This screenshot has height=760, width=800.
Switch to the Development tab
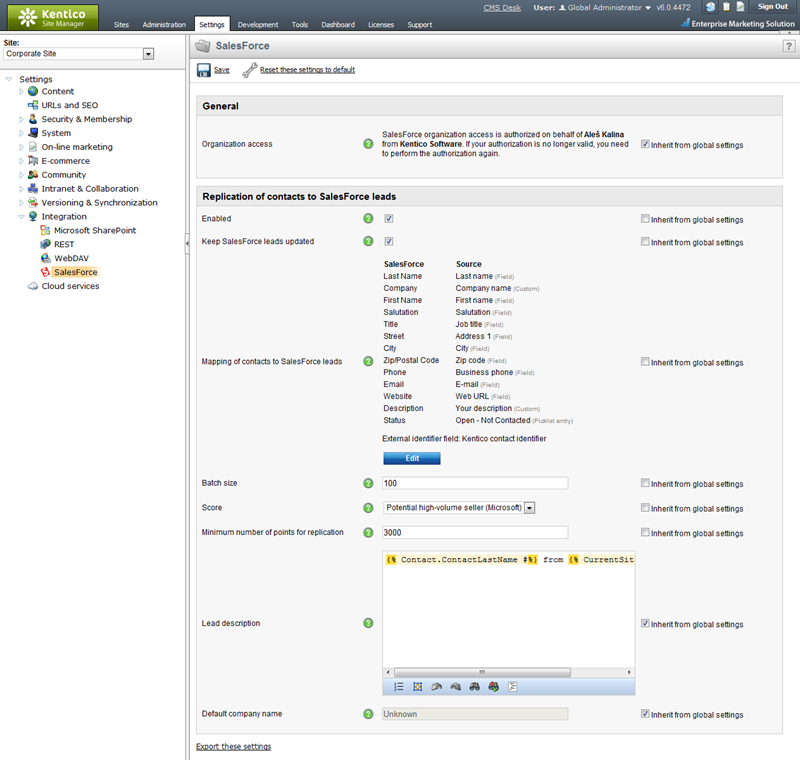pyautogui.click(x=258, y=24)
